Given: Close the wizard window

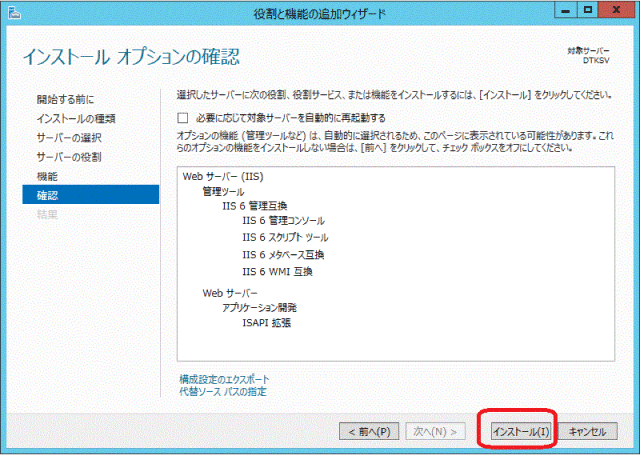Looking at the screenshot, I should coord(616,10).
